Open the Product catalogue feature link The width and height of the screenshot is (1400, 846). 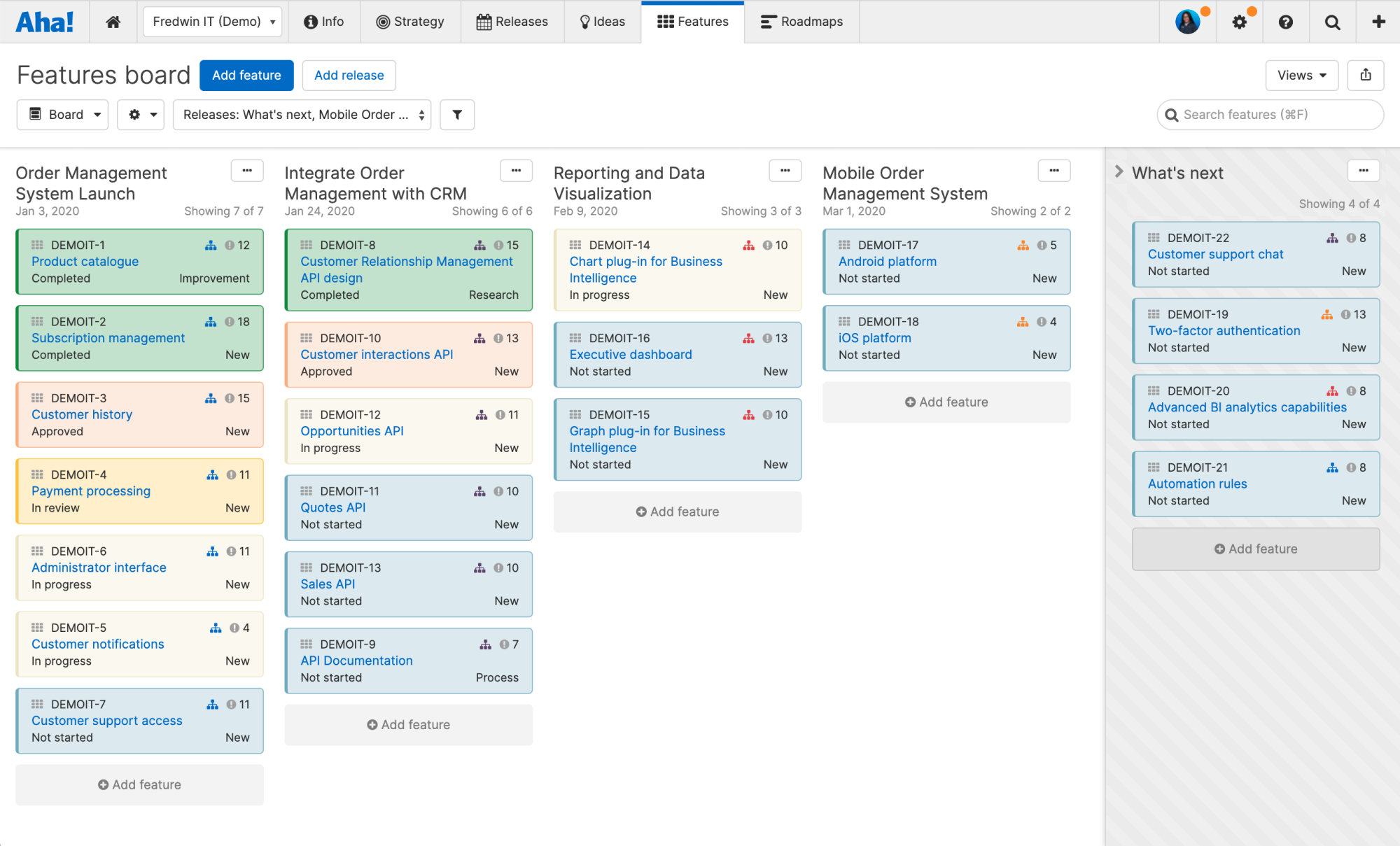pos(85,262)
